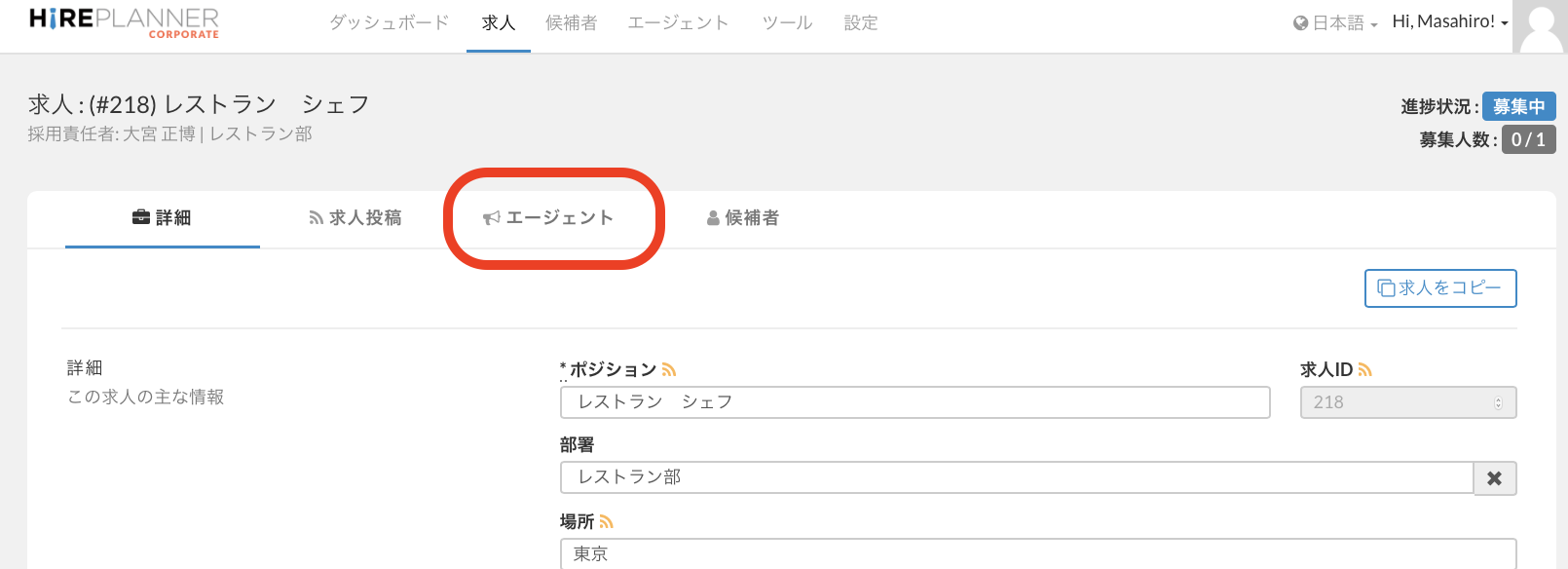Click the 募集中 status badge

(x=1518, y=106)
